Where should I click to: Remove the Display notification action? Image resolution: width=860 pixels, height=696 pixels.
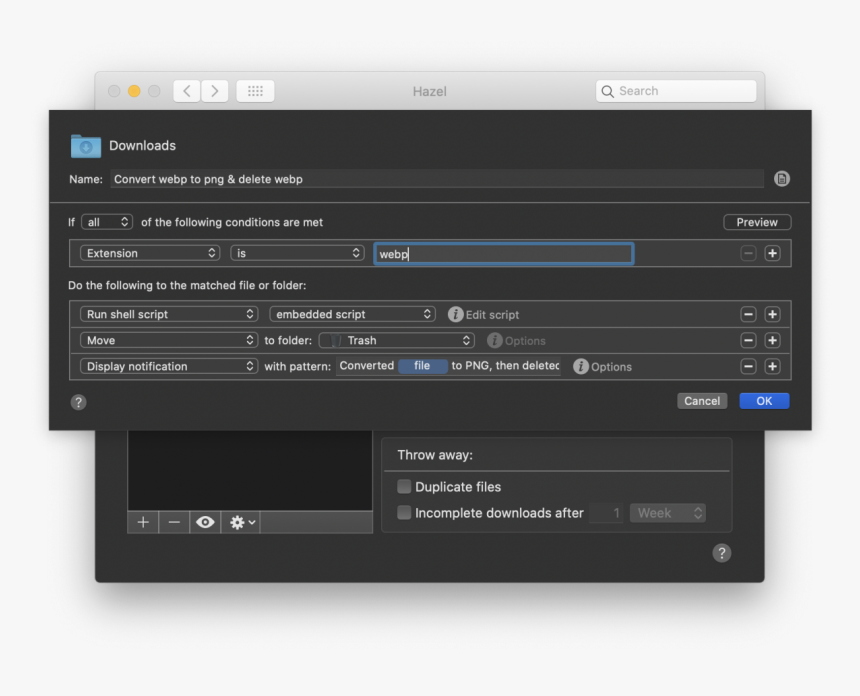click(748, 366)
